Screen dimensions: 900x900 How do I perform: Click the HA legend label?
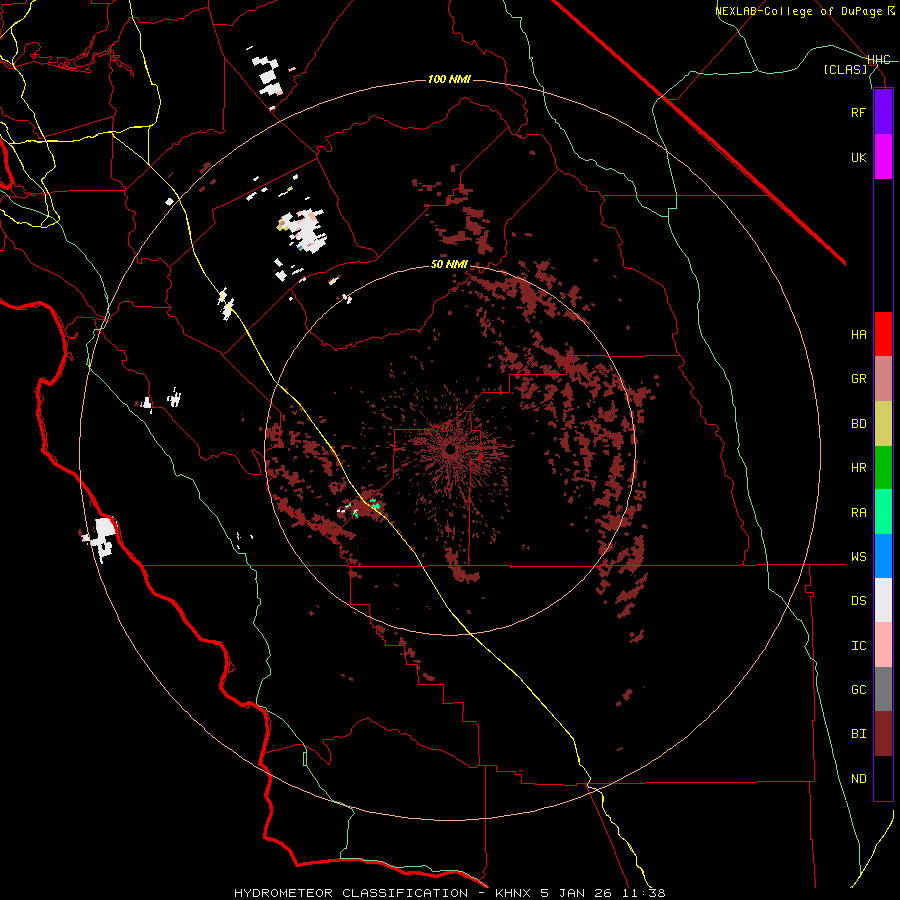tap(858, 334)
